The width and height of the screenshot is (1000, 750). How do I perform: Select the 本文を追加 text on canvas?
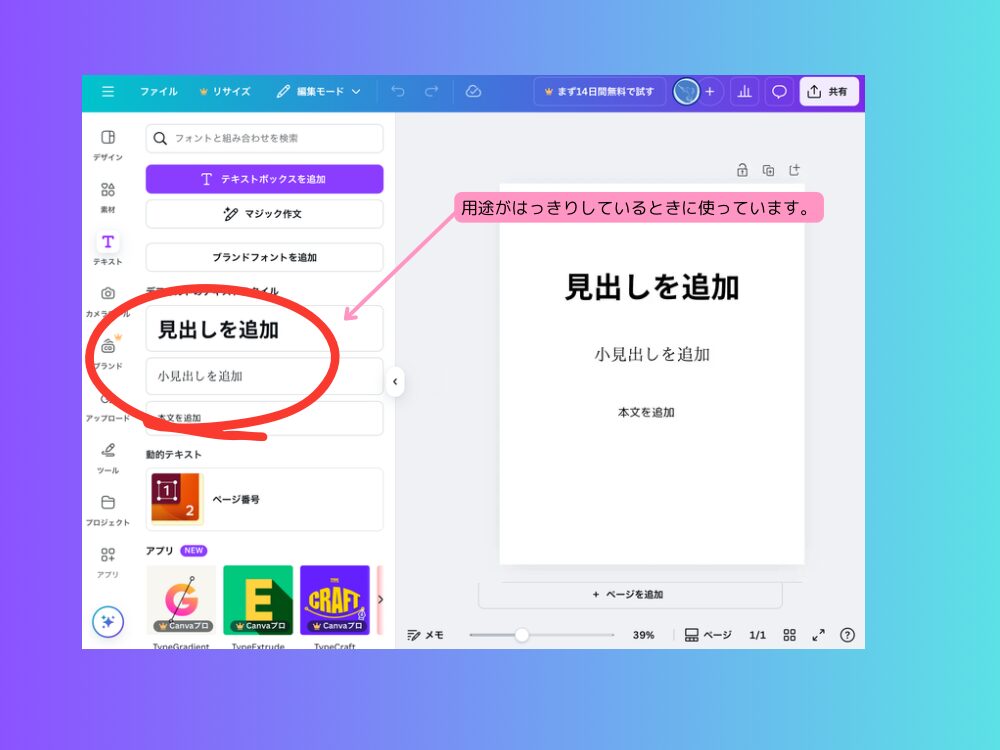[646, 412]
